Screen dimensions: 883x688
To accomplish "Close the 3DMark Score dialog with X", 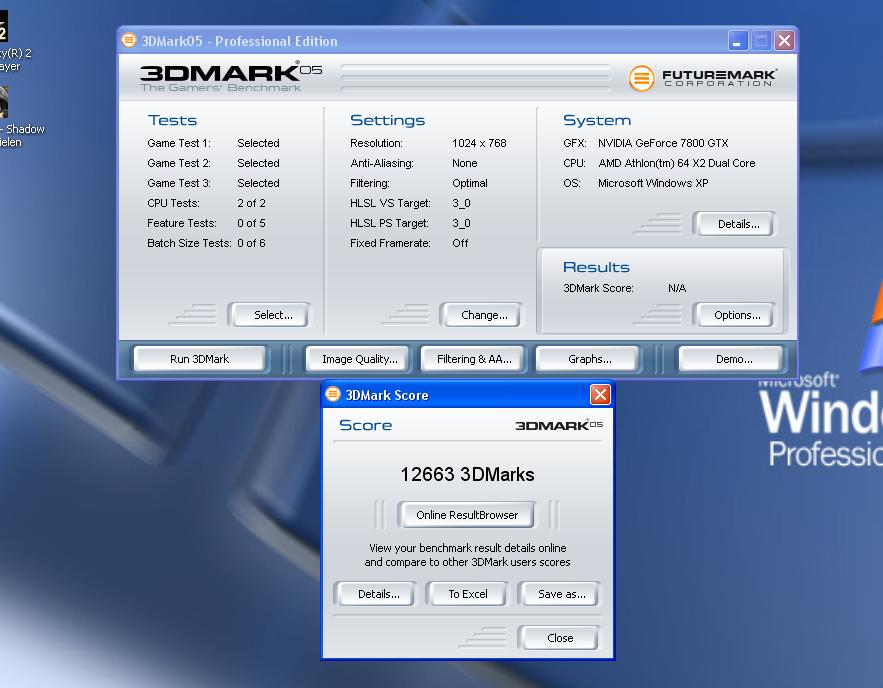I will 600,394.
